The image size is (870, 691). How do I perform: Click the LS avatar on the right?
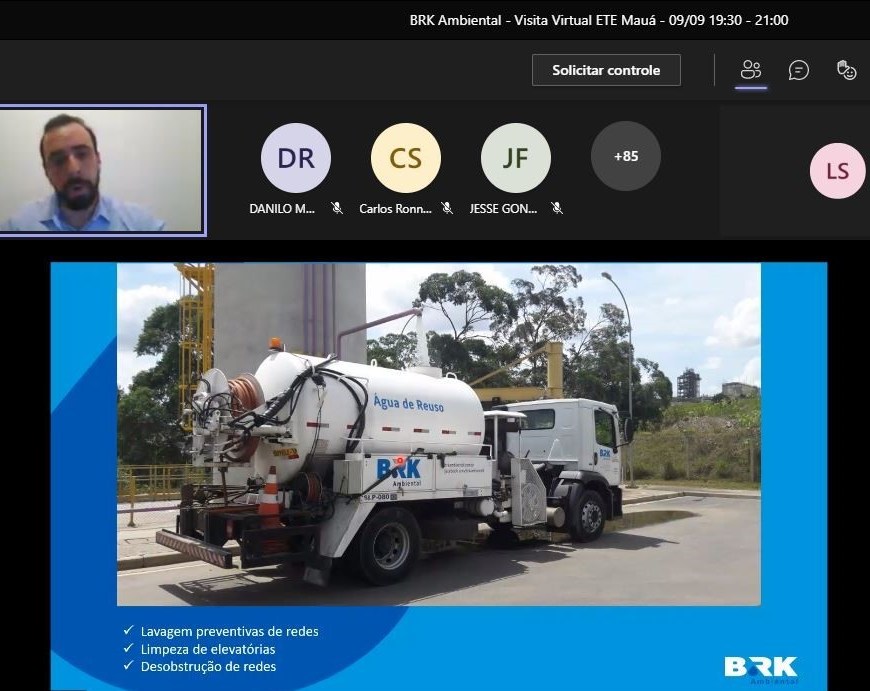[837, 171]
